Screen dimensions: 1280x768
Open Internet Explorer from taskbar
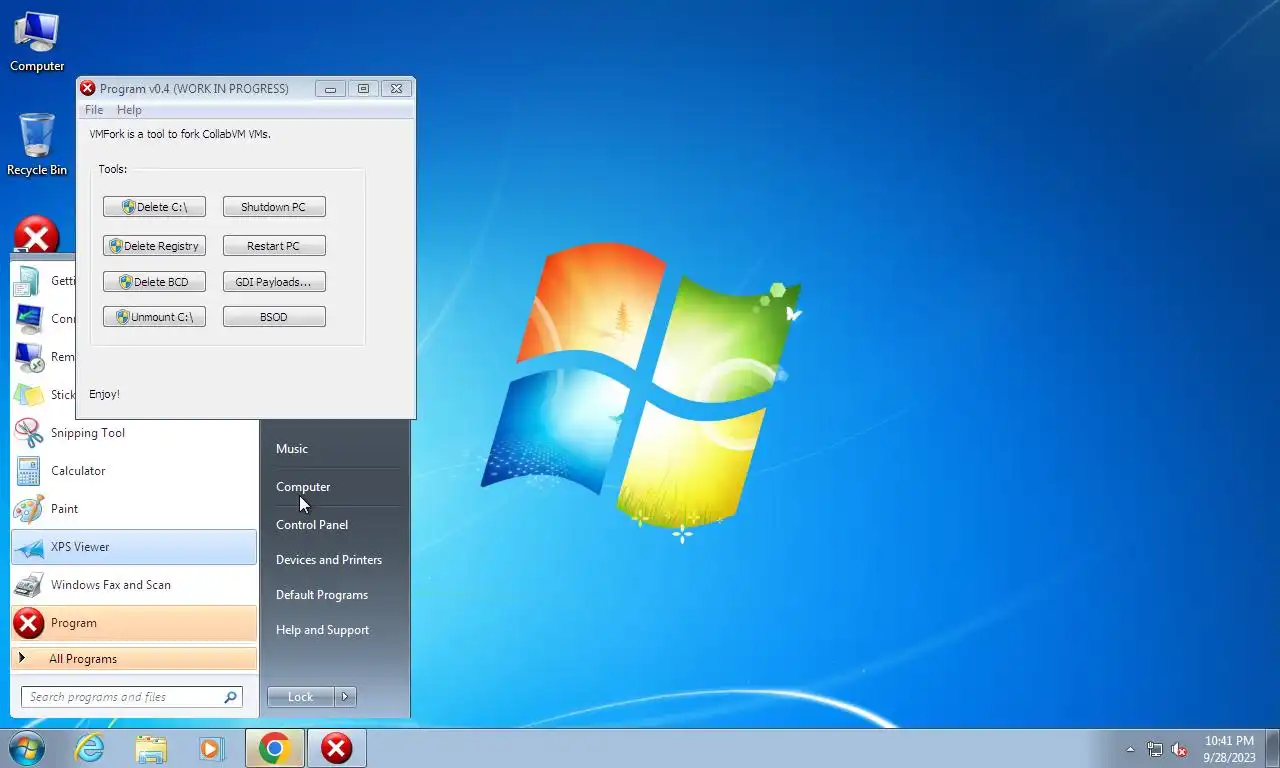[x=89, y=748]
